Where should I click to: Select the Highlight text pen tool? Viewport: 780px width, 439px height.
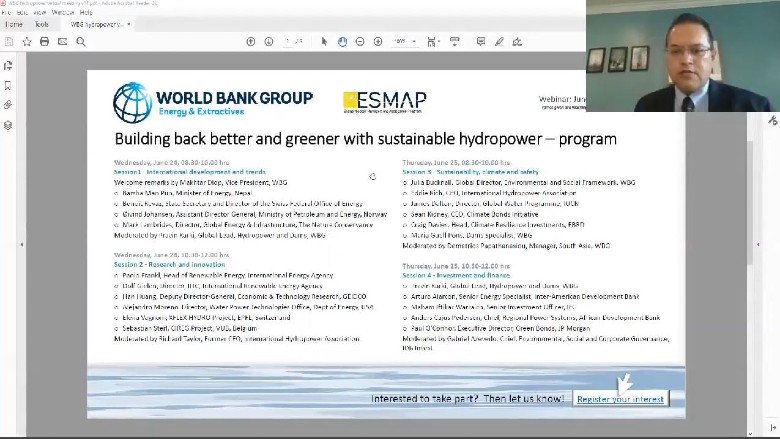(x=499, y=42)
